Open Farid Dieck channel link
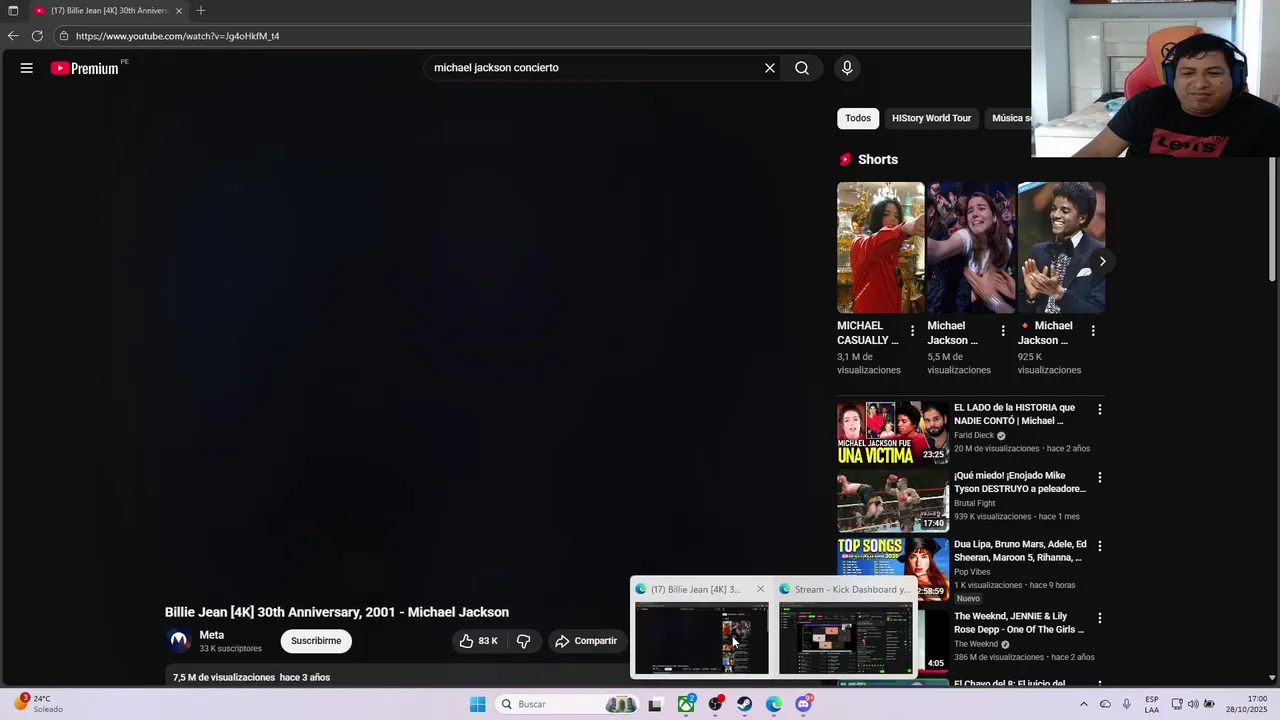 click(x=974, y=436)
